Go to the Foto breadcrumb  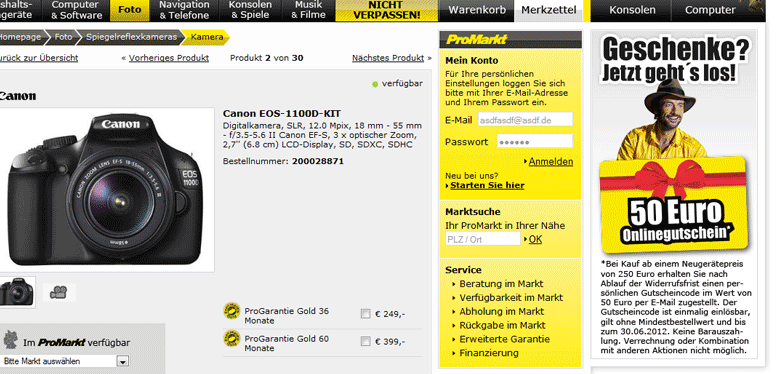pos(63,37)
